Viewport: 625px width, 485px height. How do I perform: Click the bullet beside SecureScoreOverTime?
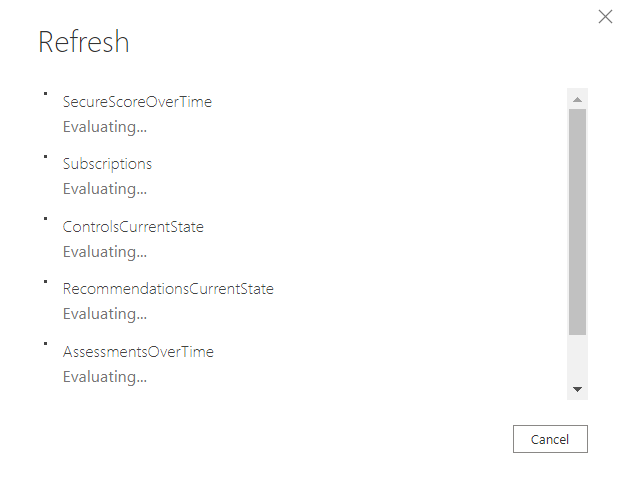[x=45, y=94]
